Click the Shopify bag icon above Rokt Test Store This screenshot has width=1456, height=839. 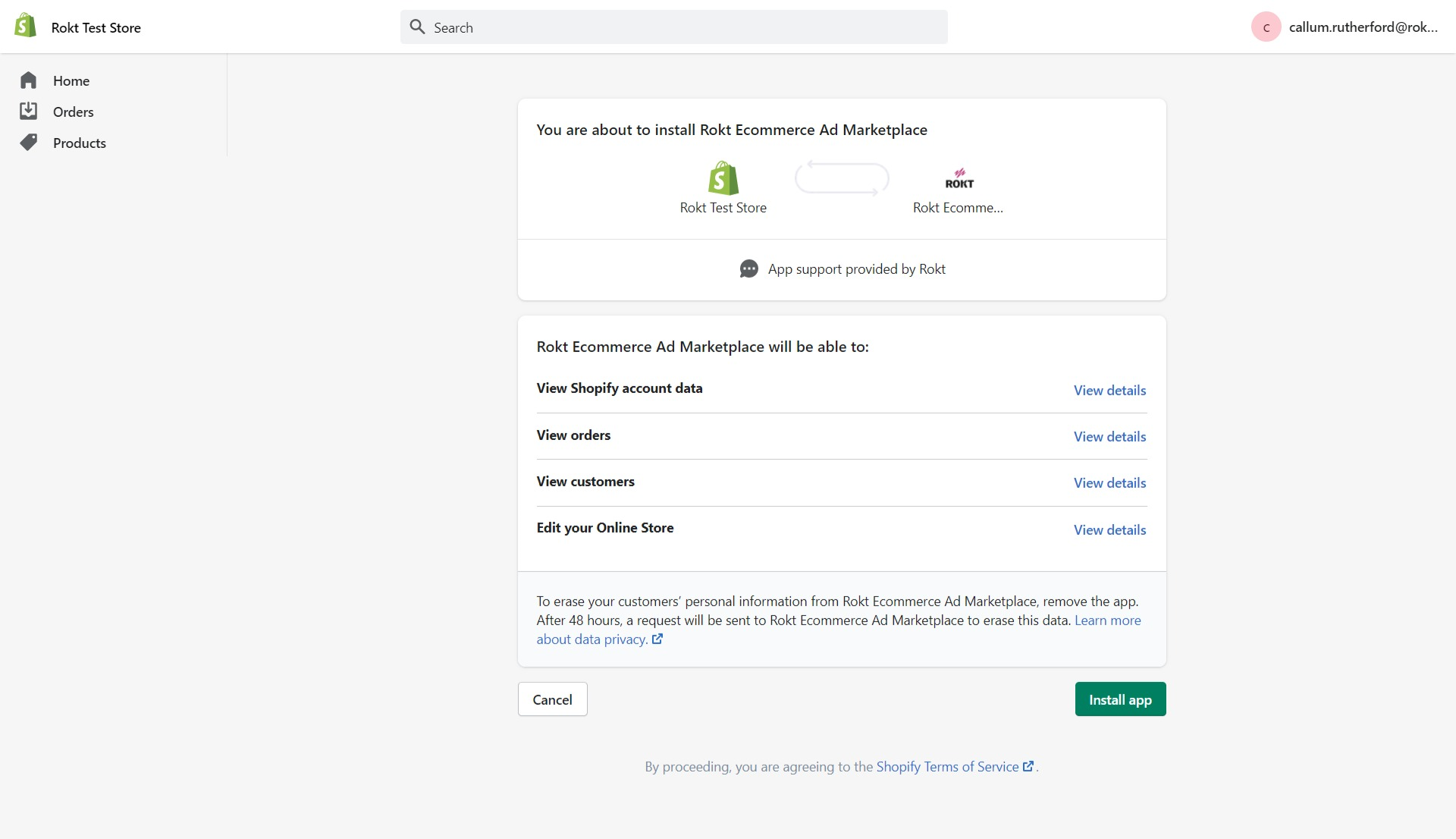click(723, 178)
